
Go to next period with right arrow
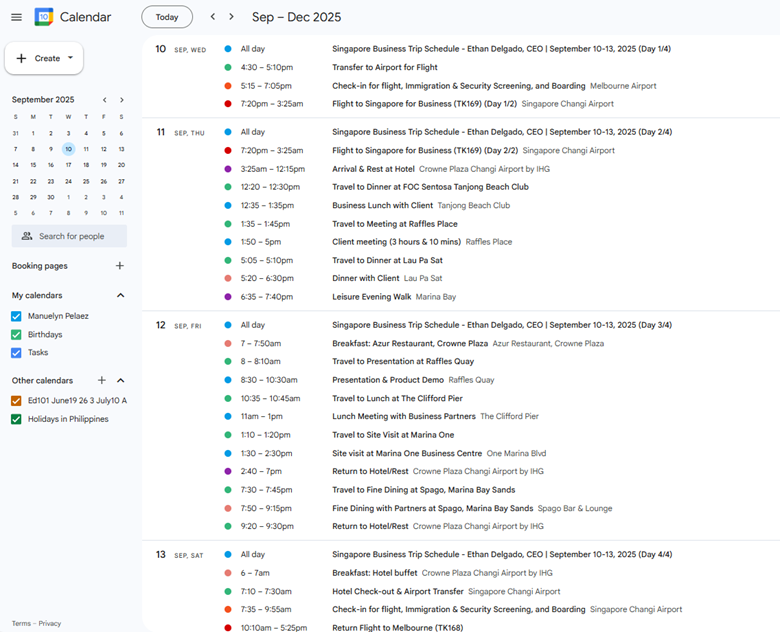click(232, 17)
